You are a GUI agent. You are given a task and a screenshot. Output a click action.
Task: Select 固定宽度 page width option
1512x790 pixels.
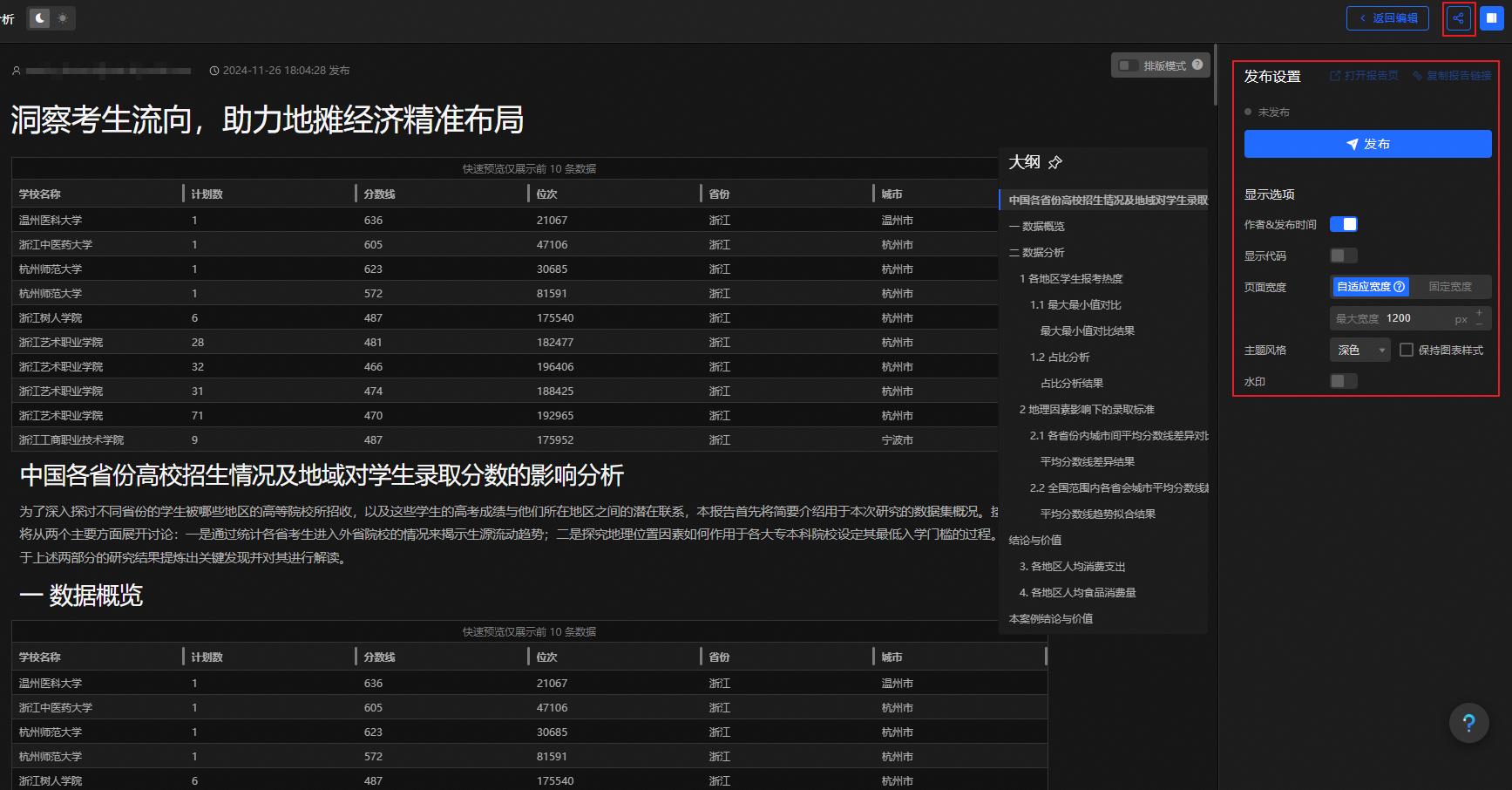coord(1450,287)
